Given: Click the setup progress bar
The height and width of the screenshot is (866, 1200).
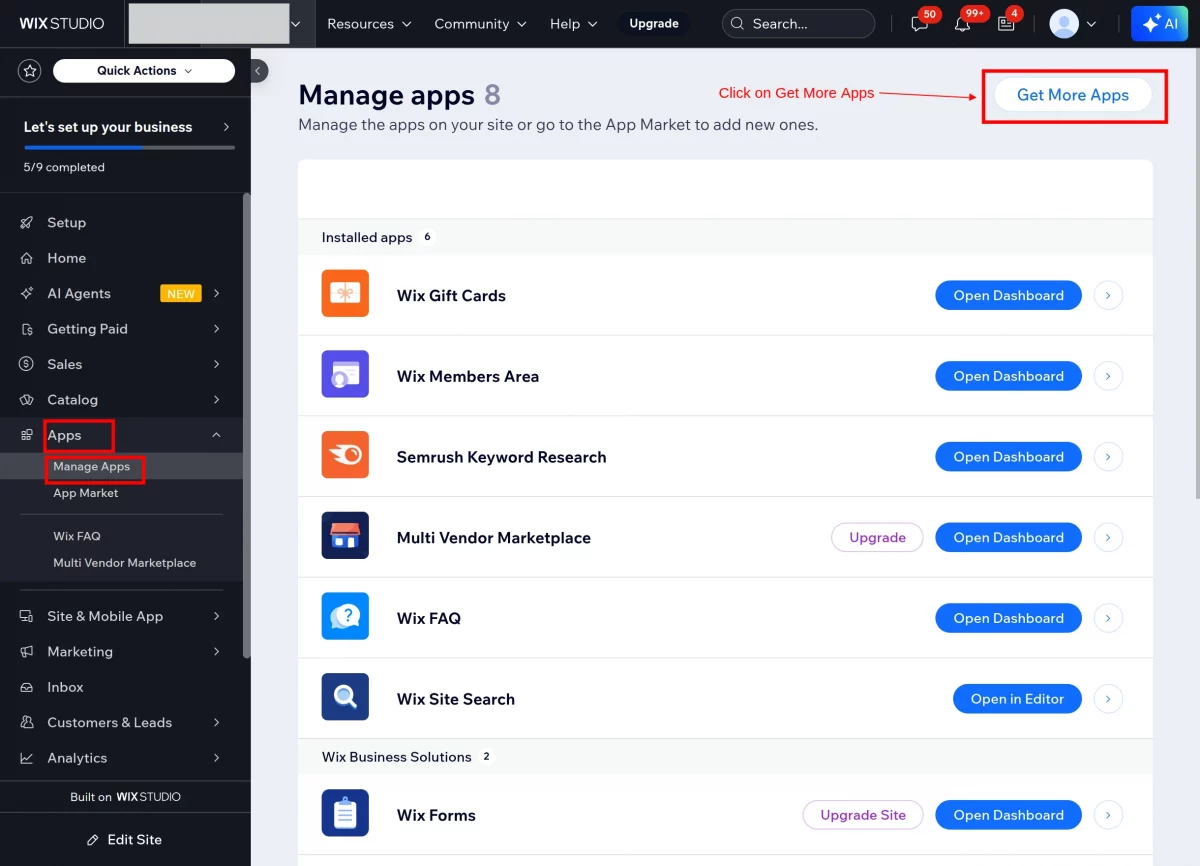Looking at the screenshot, I should (129, 148).
